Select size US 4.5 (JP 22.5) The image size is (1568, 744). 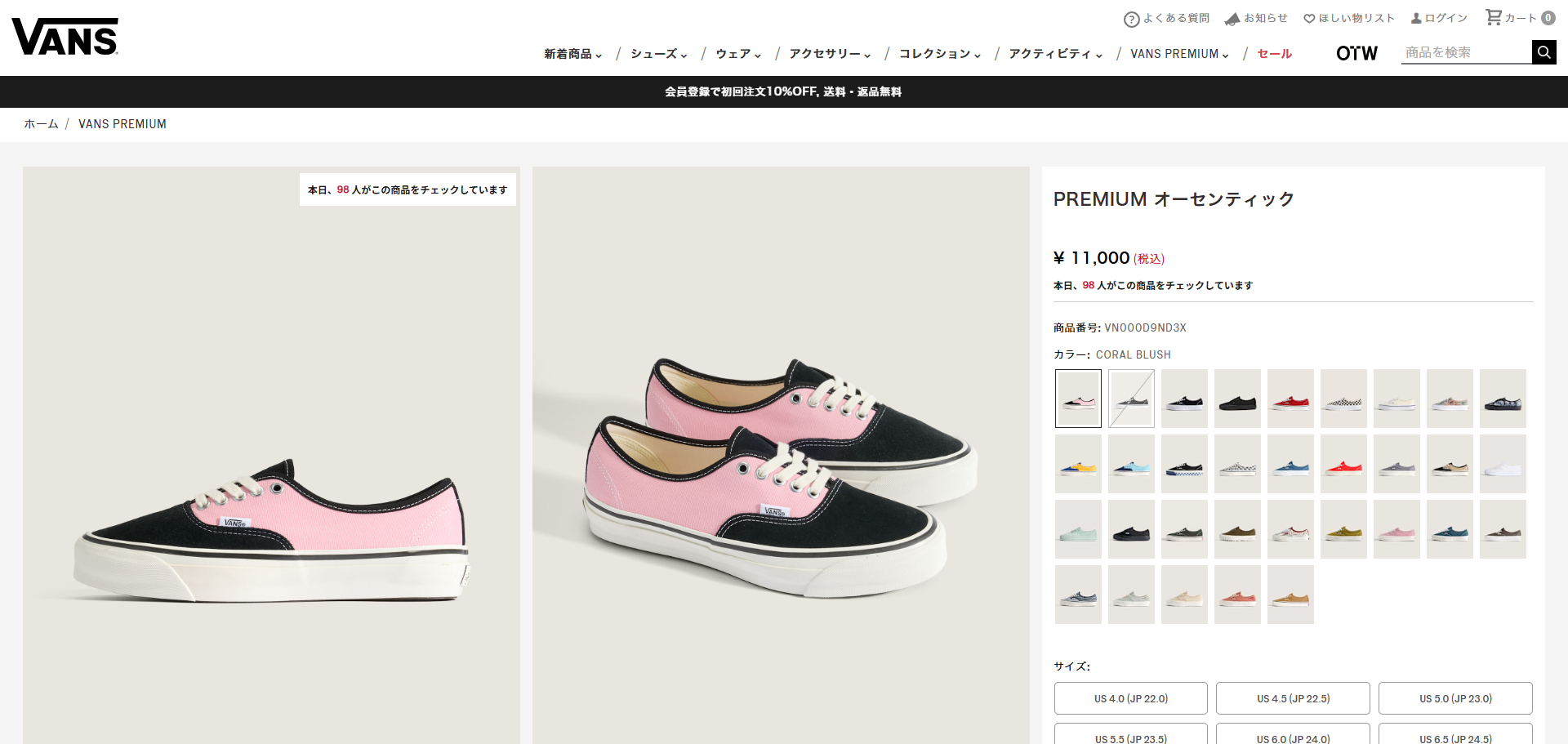(x=1293, y=698)
